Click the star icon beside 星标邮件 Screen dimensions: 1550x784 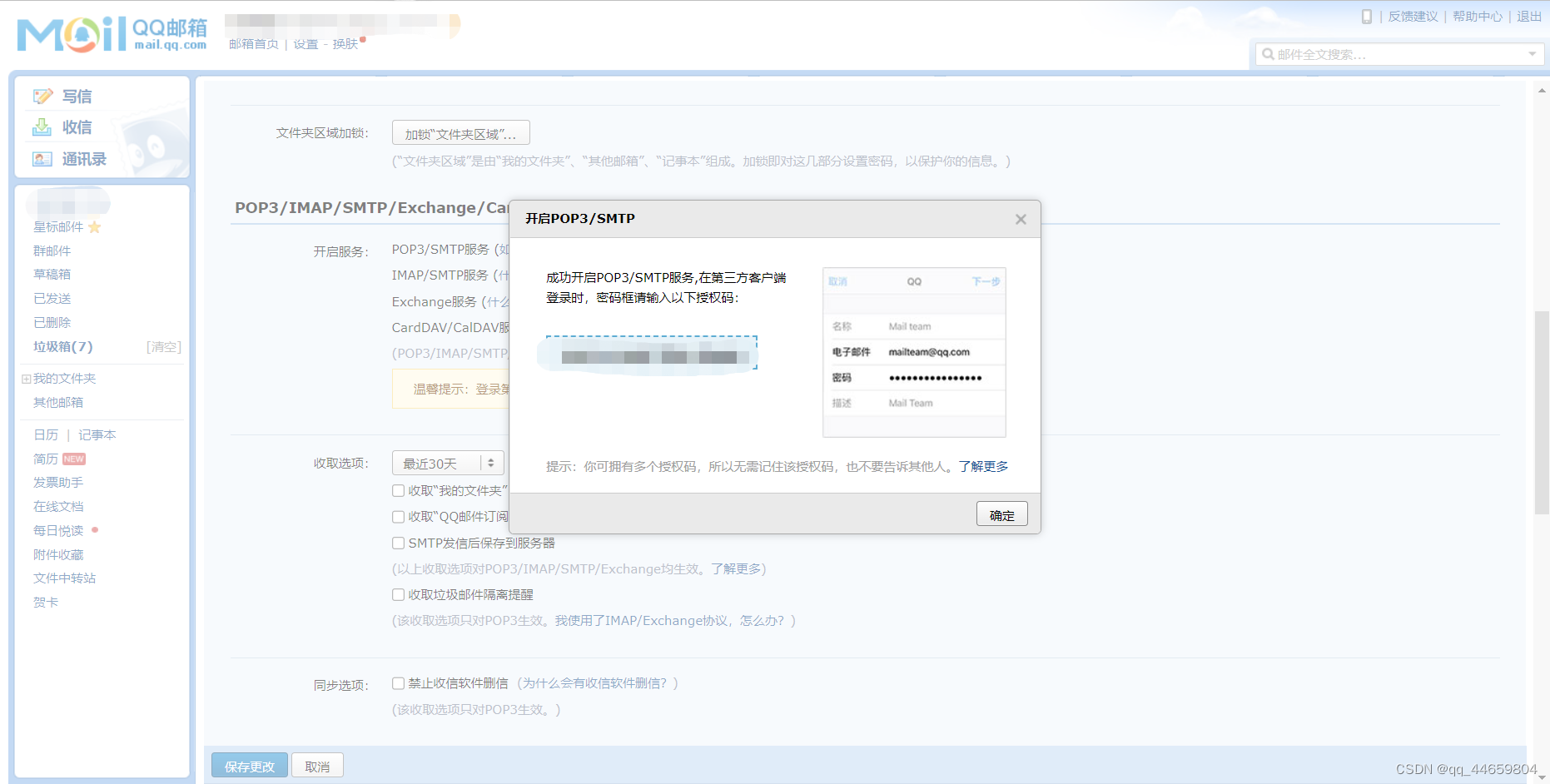(x=94, y=227)
